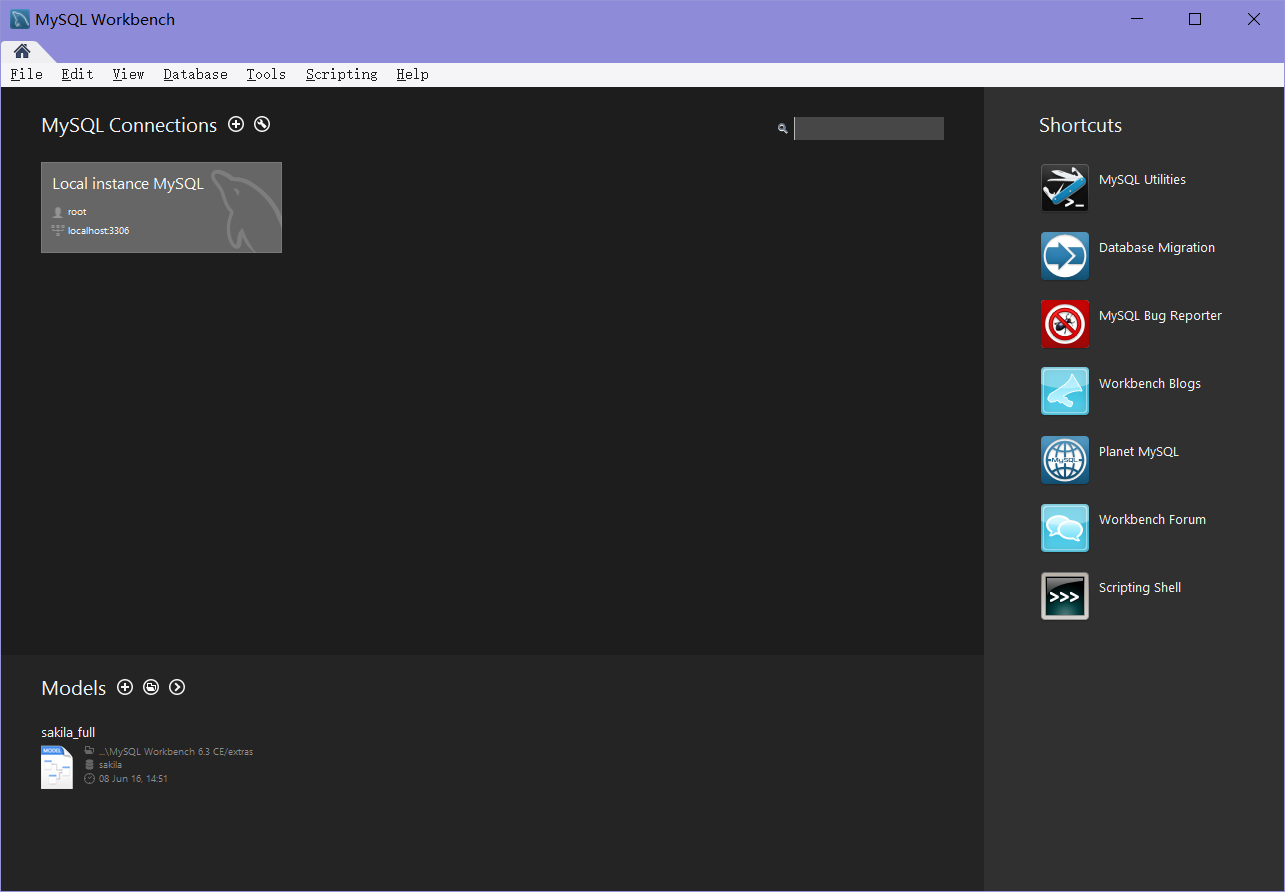Create a new model with plus icon
This screenshot has height=892, width=1285.
pos(125,687)
